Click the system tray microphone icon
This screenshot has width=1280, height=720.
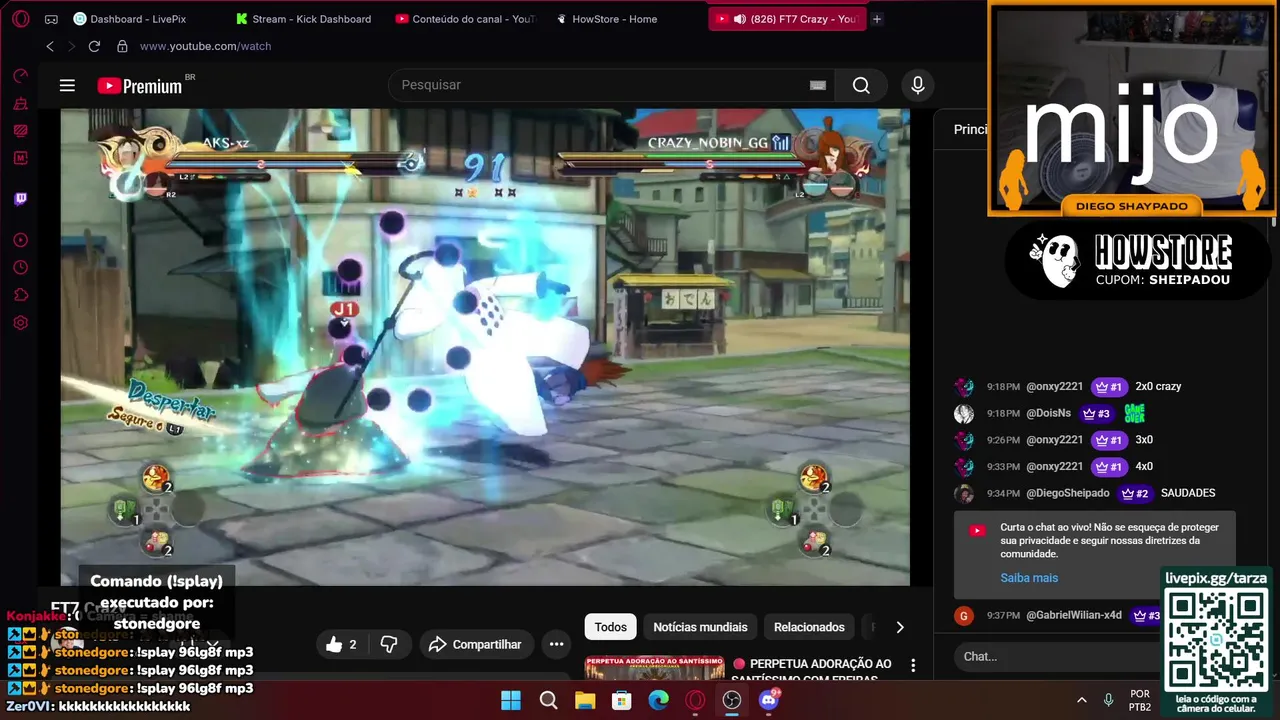(x=1108, y=700)
